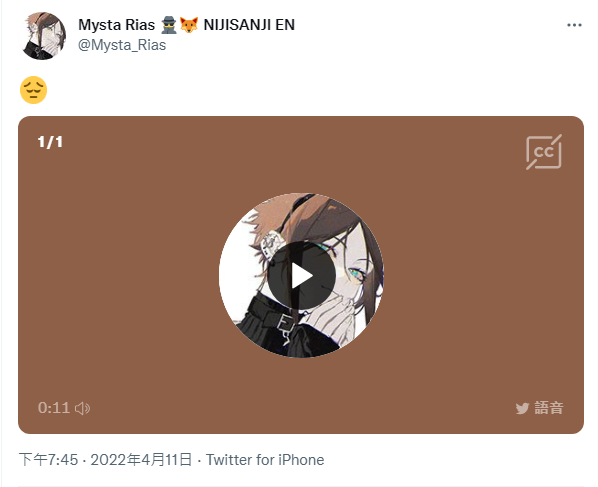The image size is (598, 487).
Task: Click the 0:11 duration indicator
Action: (54, 408)
